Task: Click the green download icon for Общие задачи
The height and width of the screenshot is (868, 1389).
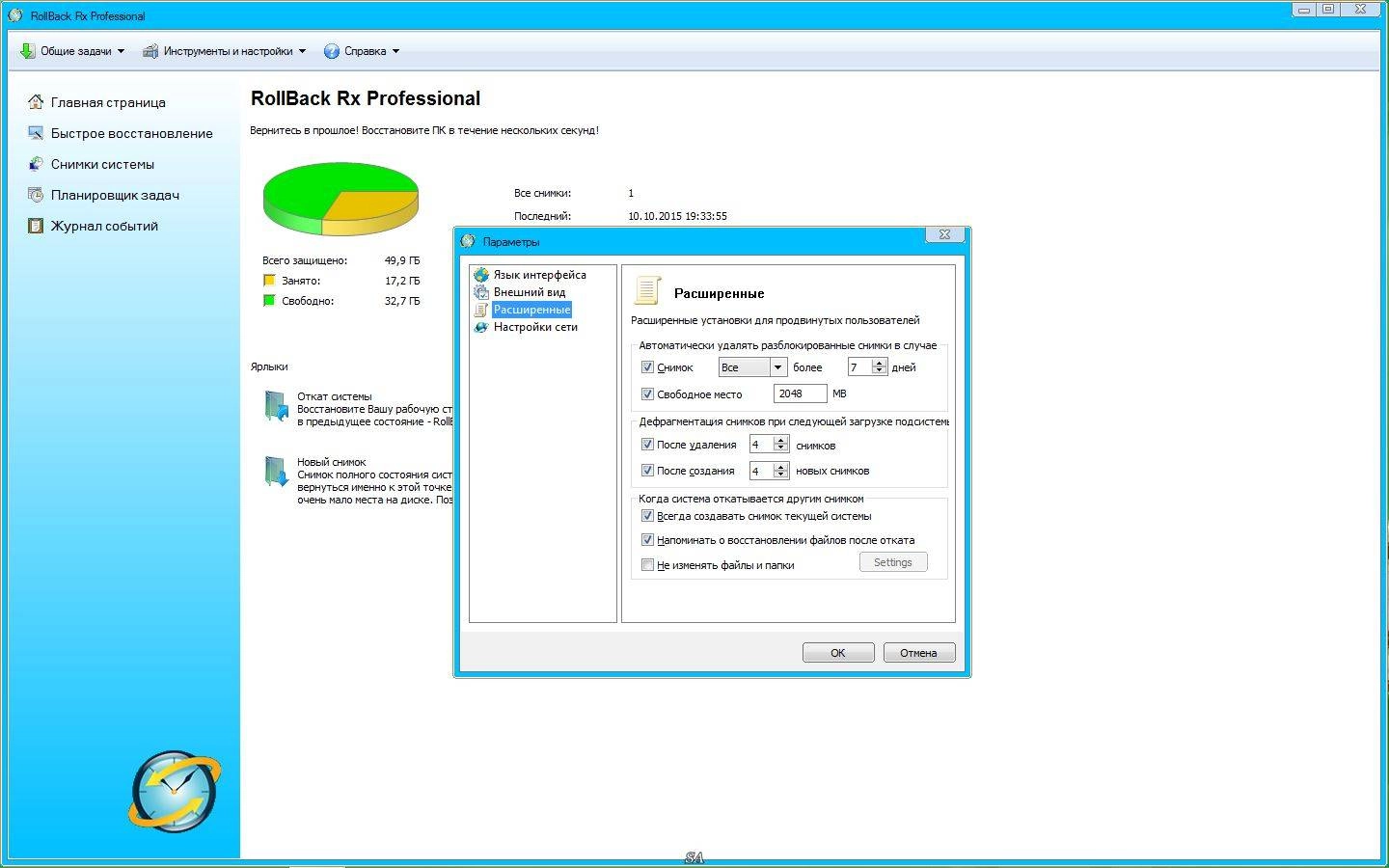Action: pyautogui.click(x=27, y=51)
